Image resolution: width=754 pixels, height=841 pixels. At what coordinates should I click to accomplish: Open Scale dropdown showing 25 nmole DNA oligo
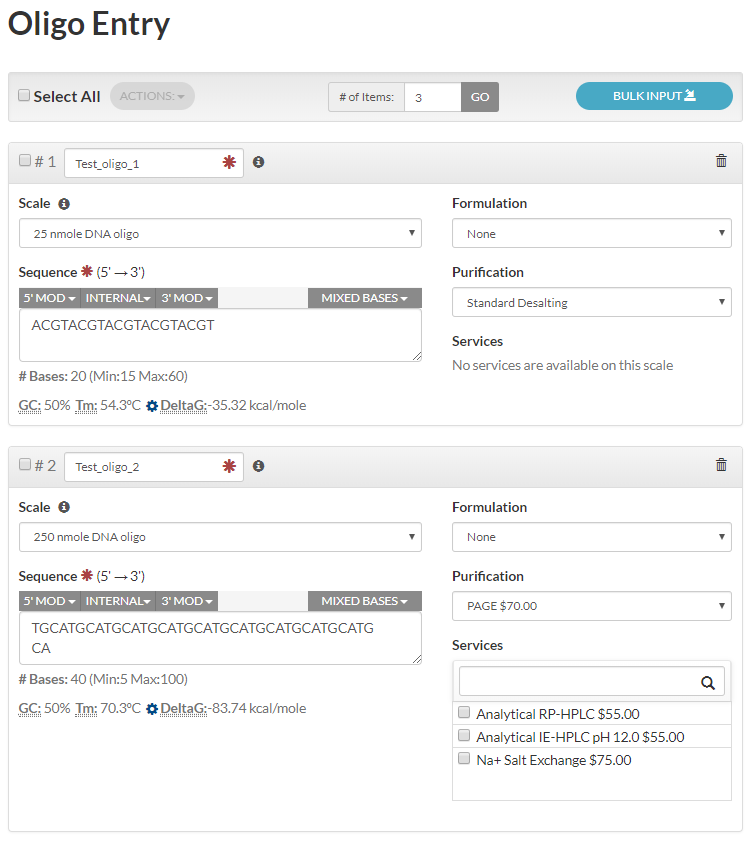pos(220,233)
